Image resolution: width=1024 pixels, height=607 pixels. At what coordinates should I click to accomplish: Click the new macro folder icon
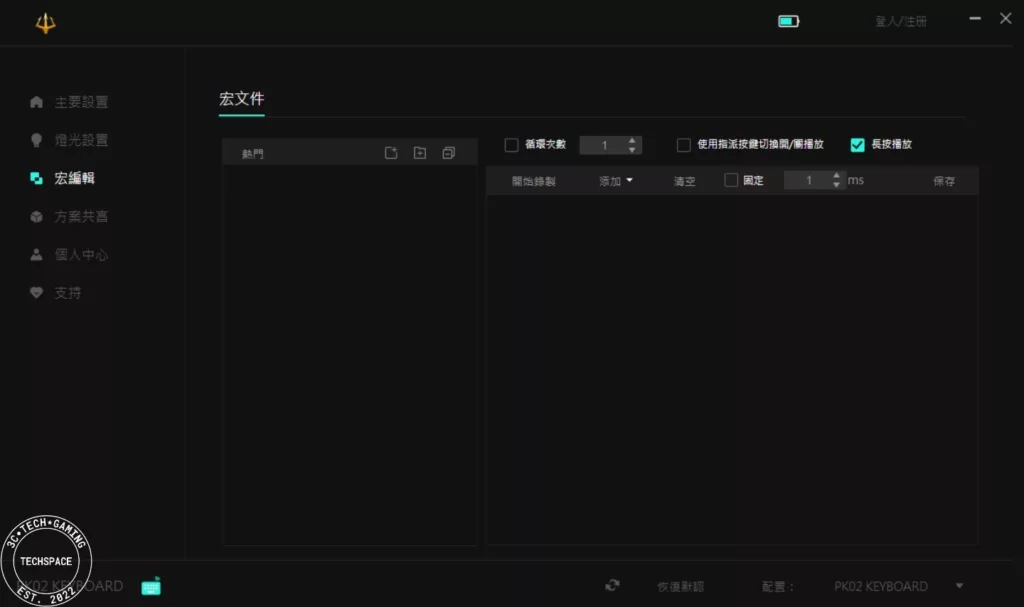coord(420,153)
